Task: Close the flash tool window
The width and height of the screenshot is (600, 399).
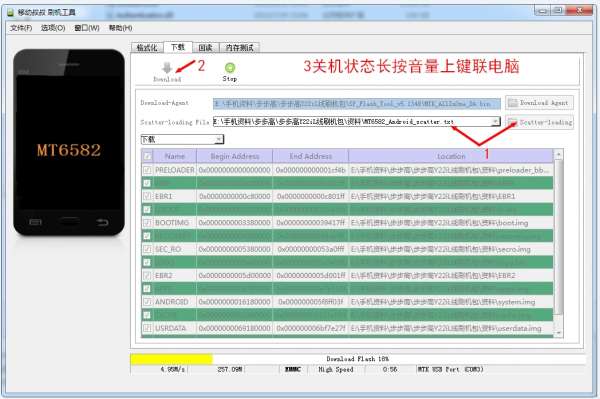Action: click(x=580, y=11)
